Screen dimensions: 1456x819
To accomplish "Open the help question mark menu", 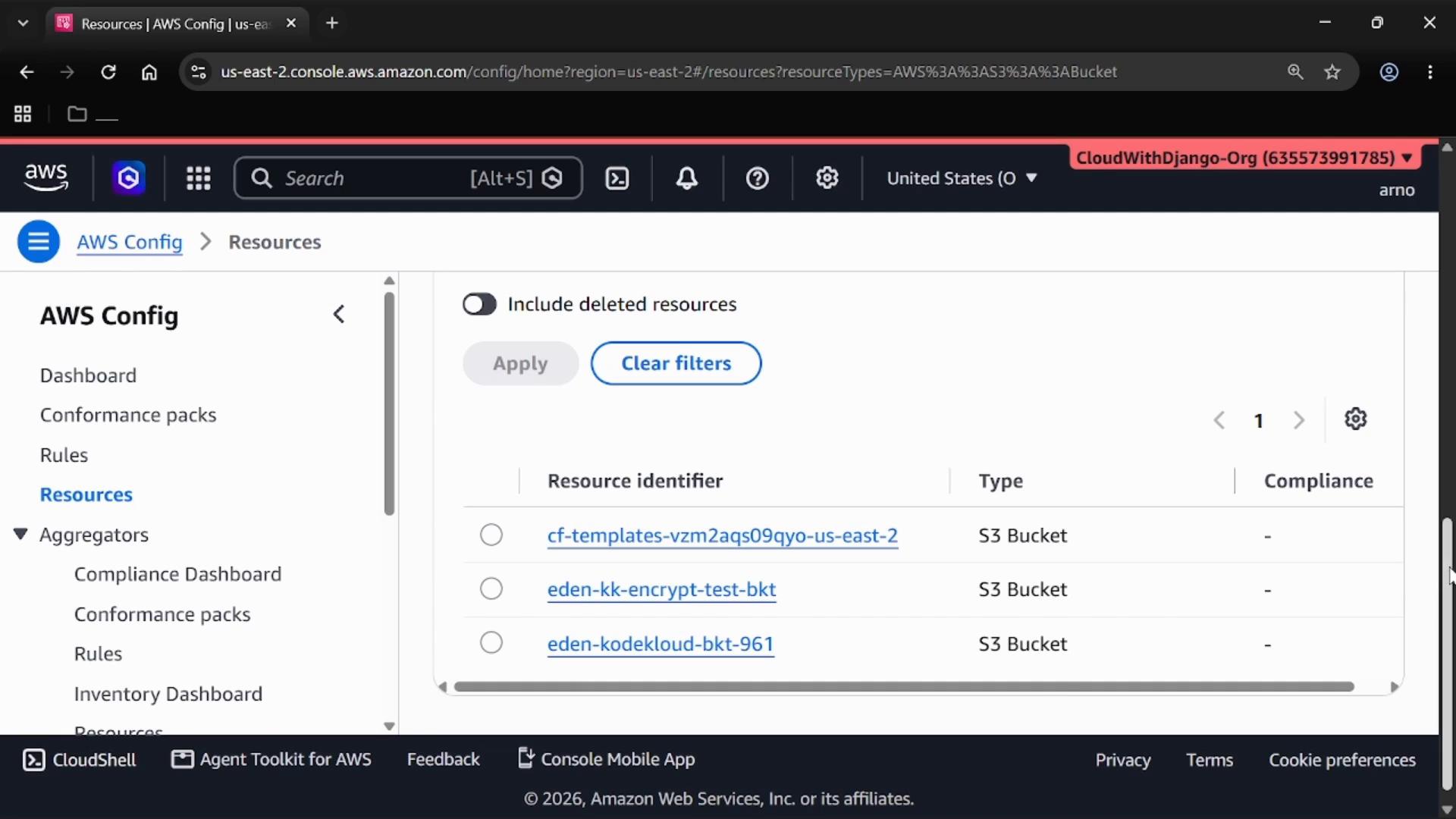I will pyautogui.click(x=757, y=178).
